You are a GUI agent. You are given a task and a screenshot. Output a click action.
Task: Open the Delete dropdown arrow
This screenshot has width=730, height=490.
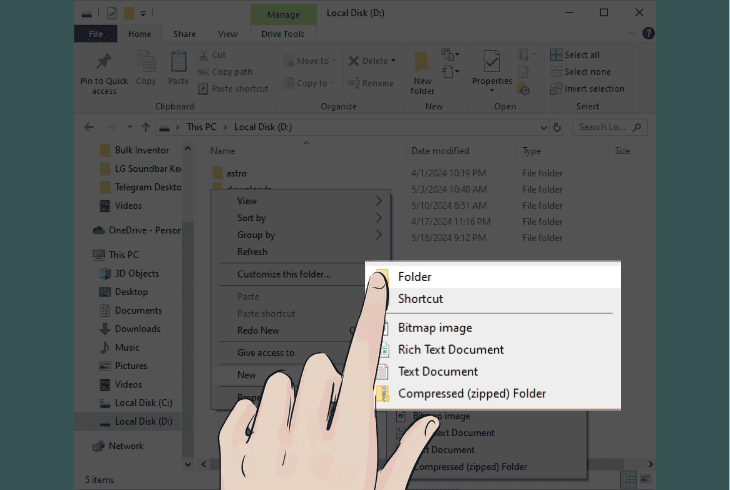pyautogui.click(x=393, y=61)
